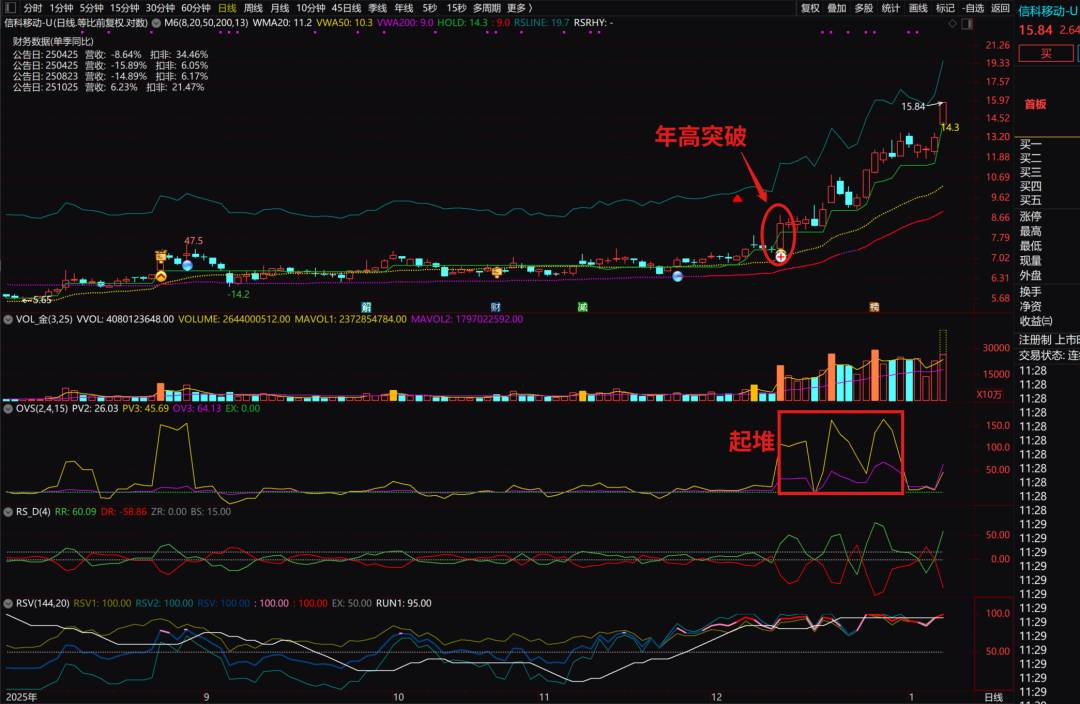
Task: Select the 10分钟 period tab
Action: click(311, 8)
